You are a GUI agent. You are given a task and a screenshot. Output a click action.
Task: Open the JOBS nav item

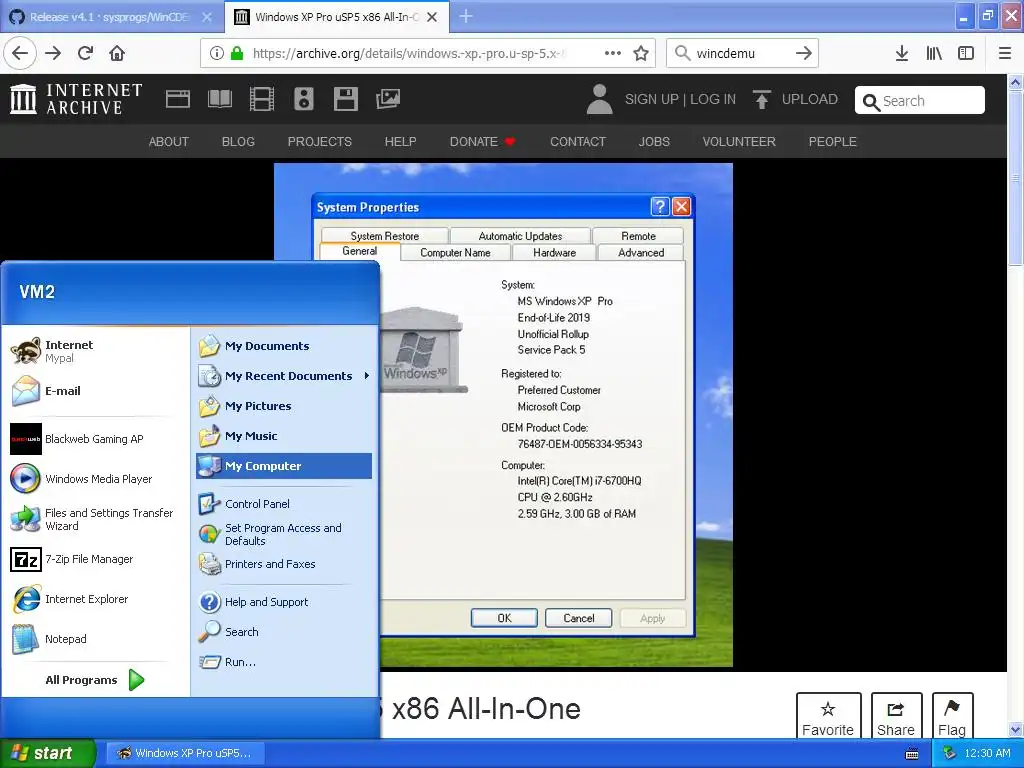(x=654, y=142)
